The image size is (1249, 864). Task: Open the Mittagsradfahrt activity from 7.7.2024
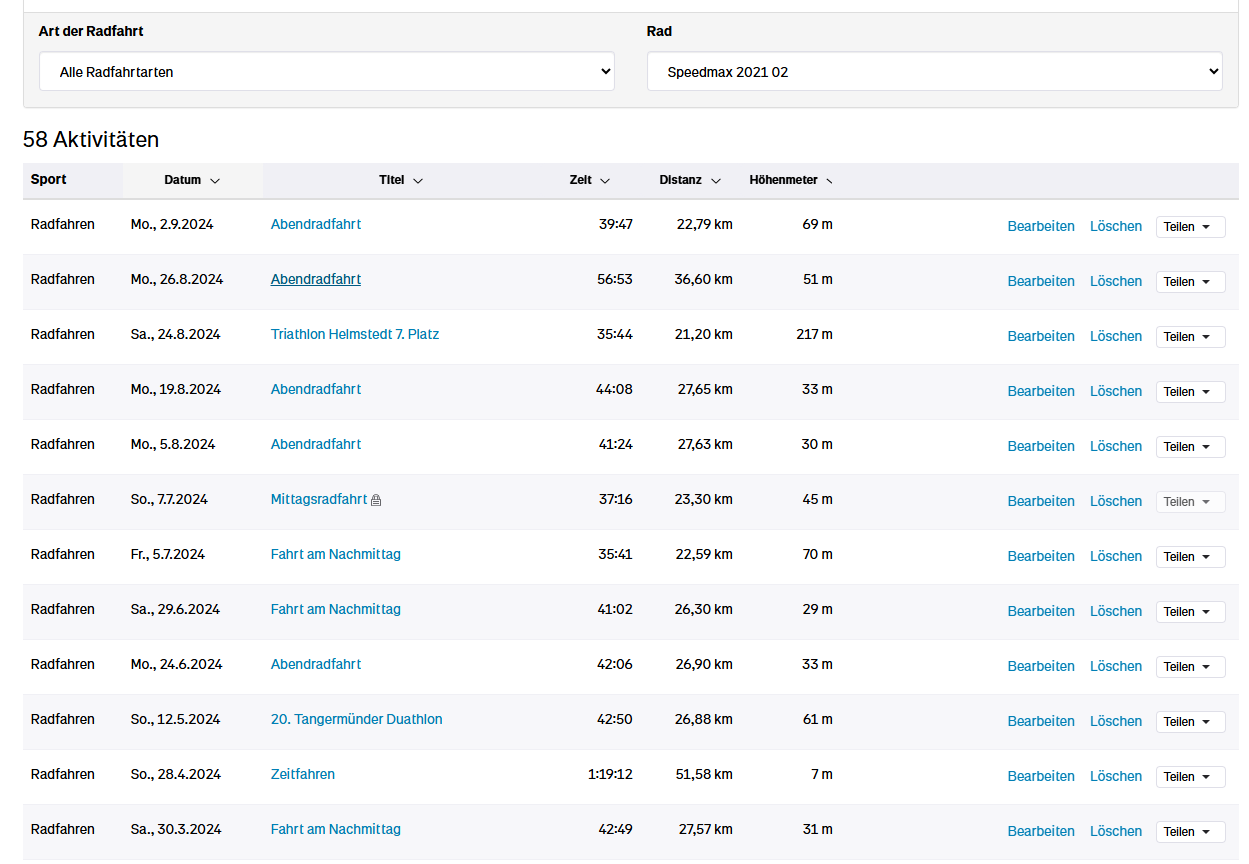[318, 499]
